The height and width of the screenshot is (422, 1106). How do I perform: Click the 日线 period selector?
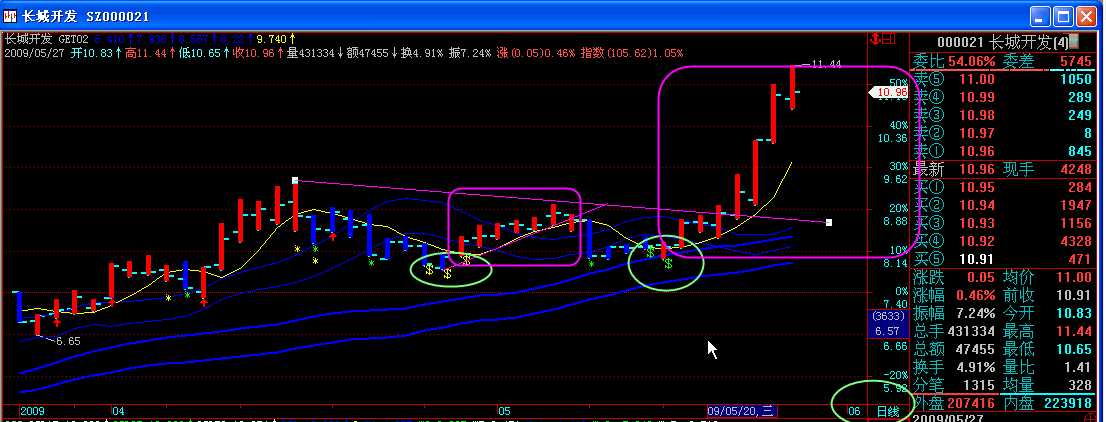pyautogui.click(x=888, y=411)
